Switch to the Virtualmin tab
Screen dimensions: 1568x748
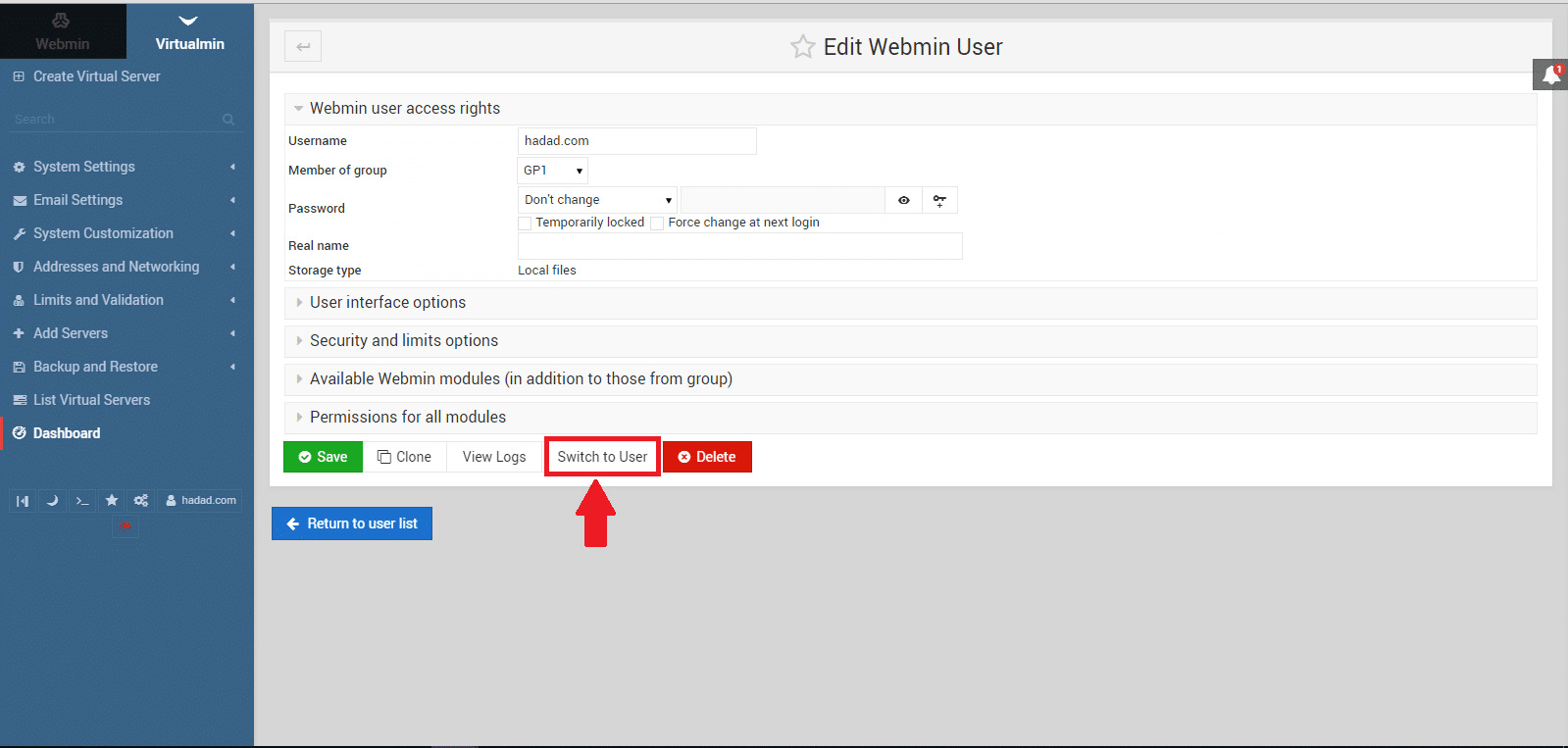coord(190,31)
